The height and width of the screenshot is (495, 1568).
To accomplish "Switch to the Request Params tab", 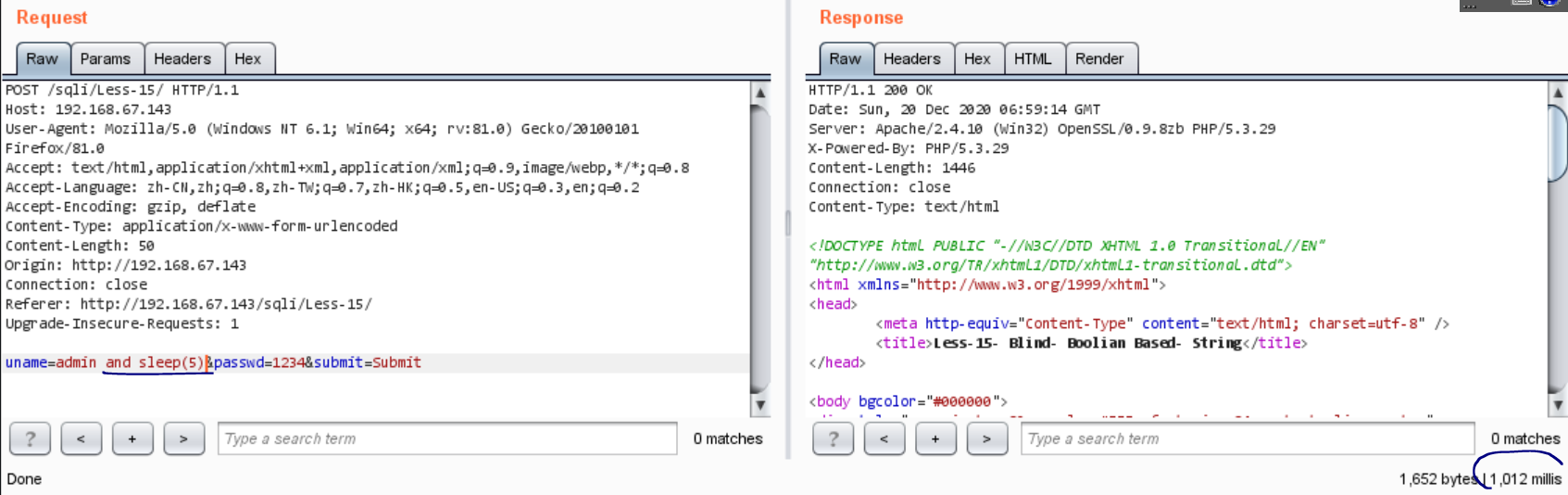I will pos(106,58).
